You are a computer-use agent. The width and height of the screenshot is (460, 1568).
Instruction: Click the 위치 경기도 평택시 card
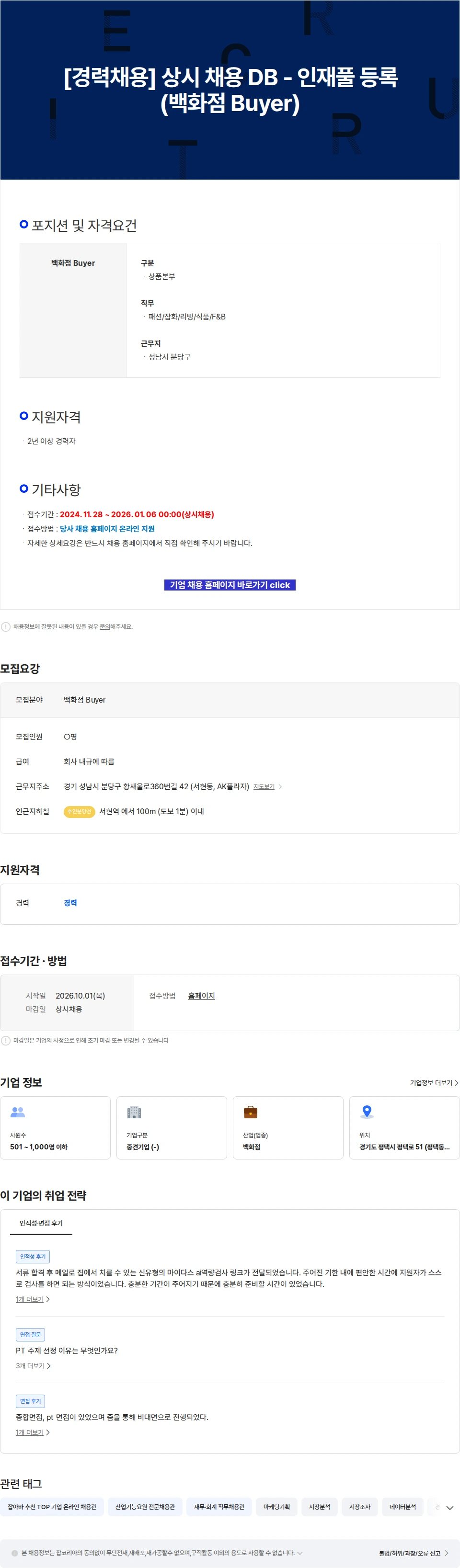[x=404, y=1127]
